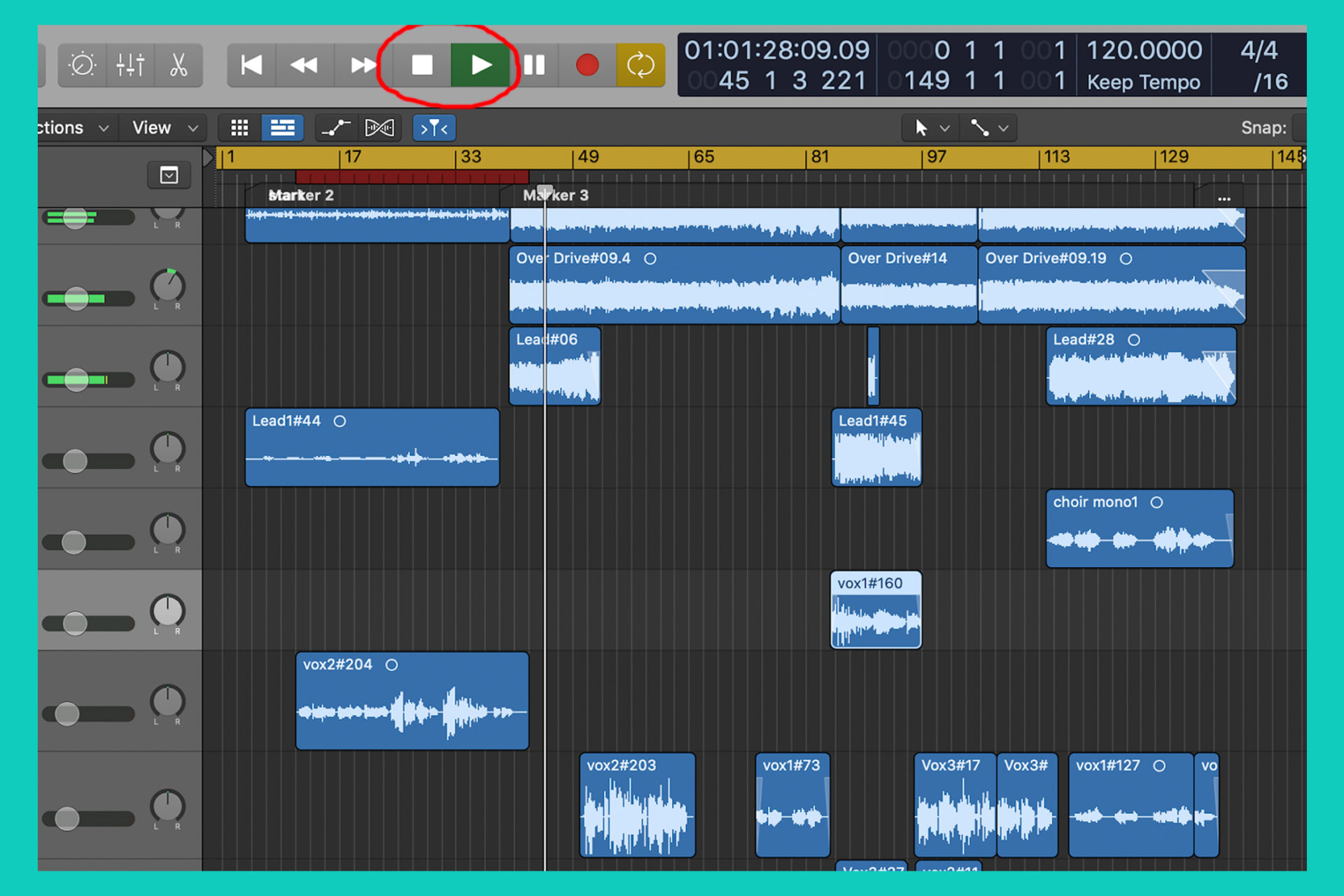
Task: Select the vox2#203 region
Action: tap(638, 805)
